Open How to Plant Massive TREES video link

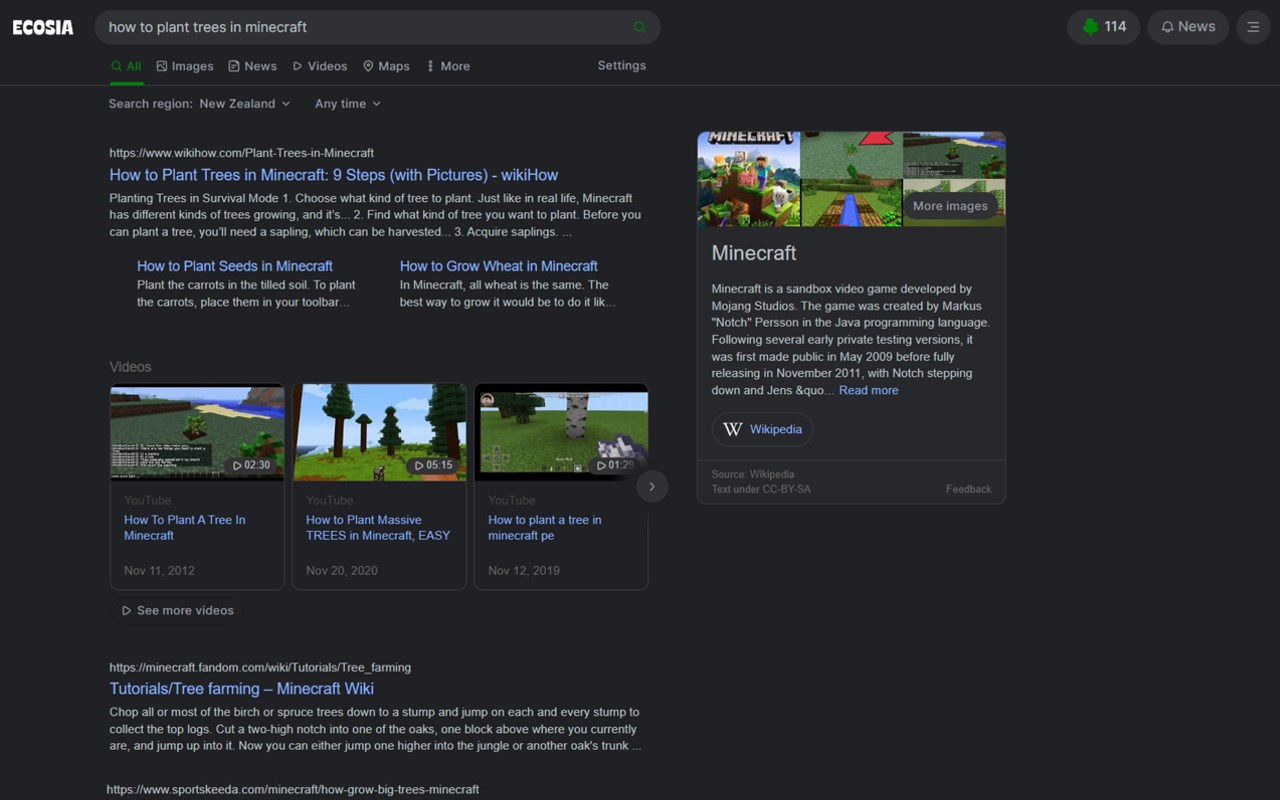click(x=378, y=528)
